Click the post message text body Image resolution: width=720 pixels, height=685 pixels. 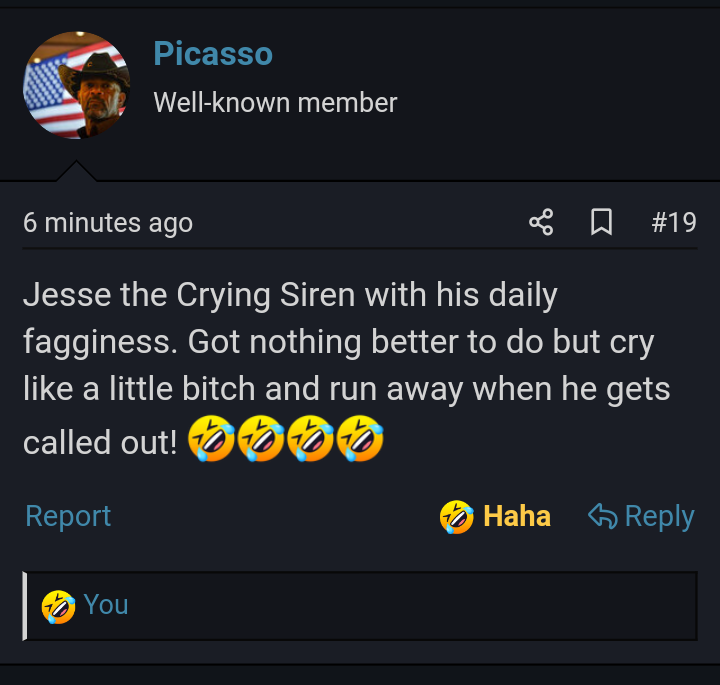pyautogui.click(x=340, y=343)
